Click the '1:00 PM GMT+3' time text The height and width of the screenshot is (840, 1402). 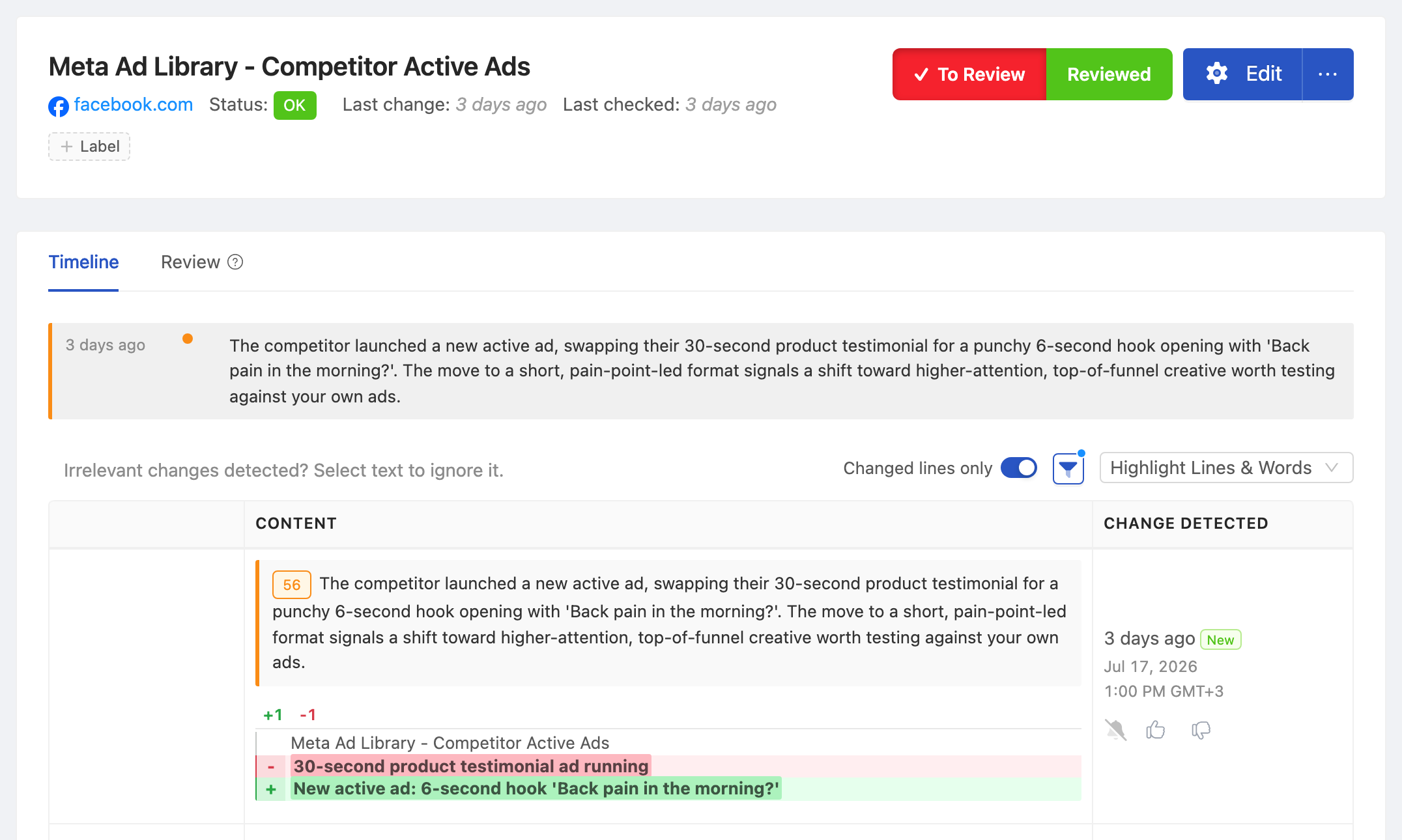(x=1164, y=692)
